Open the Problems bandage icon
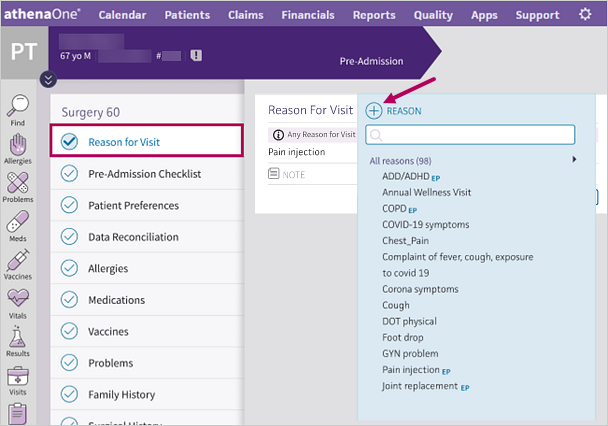The width and height of the screenshot is (608, 426). pyautogui.click(x=18, y=184)
